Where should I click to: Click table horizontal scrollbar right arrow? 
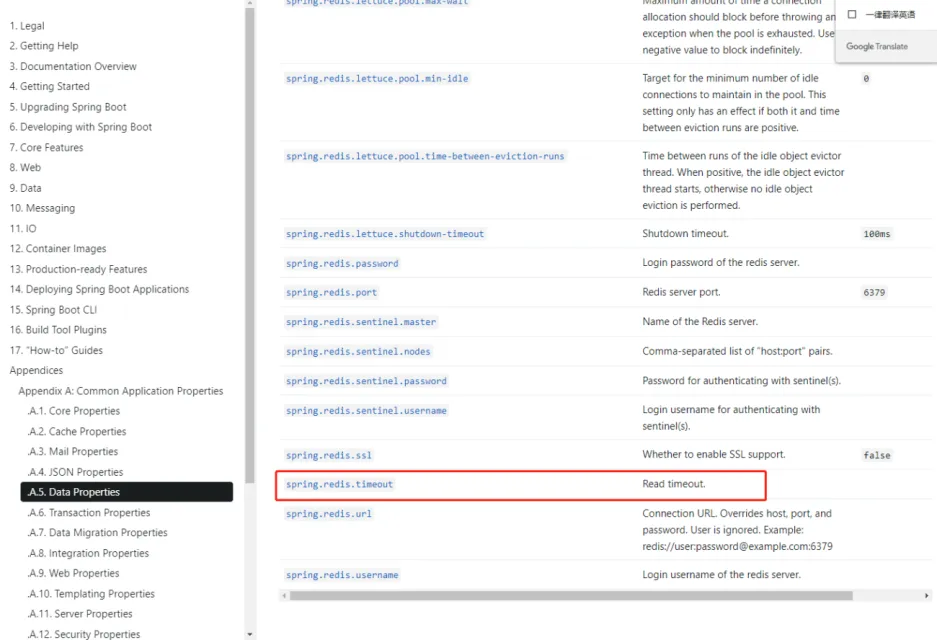tap(927, 596)
